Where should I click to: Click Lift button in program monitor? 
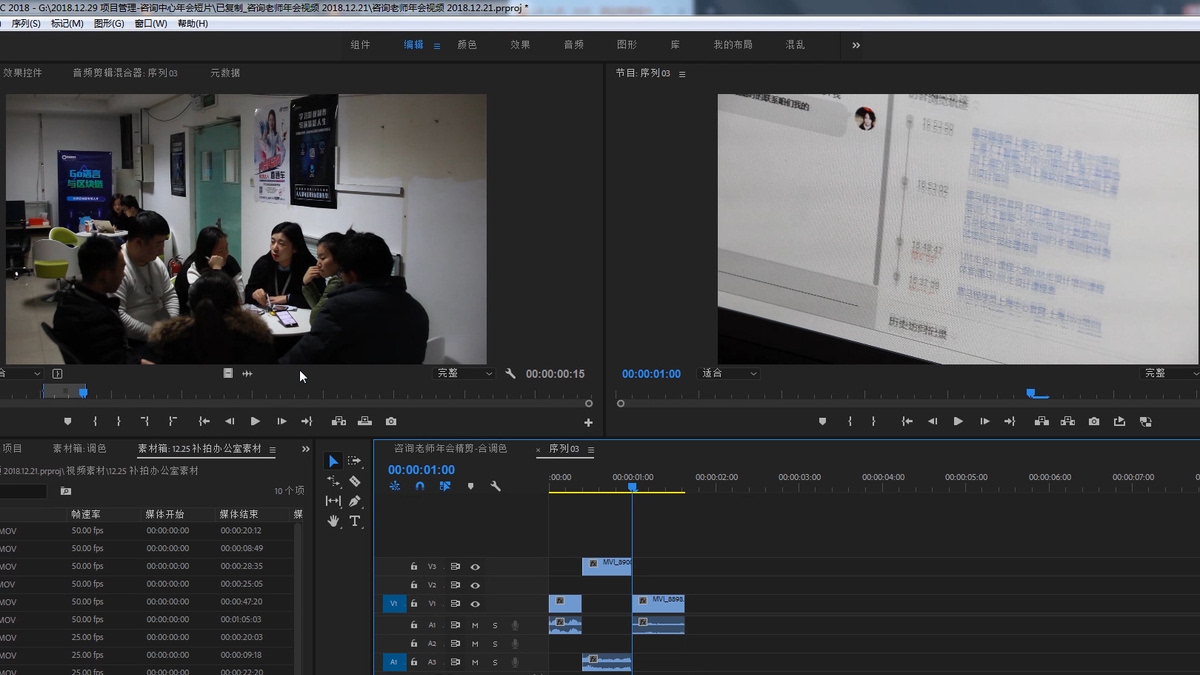(1042, 421)
